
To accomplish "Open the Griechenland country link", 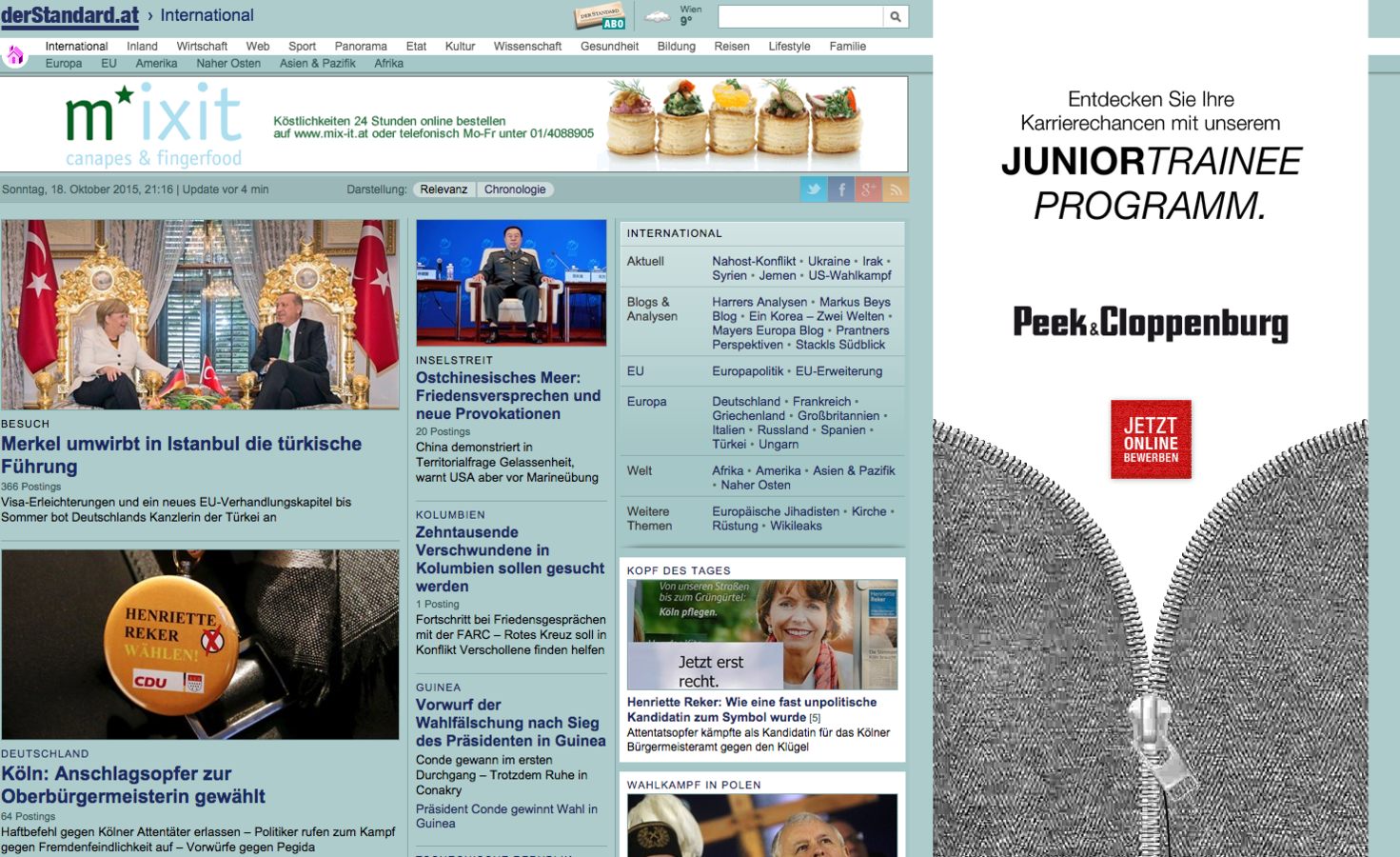I will [749, 416].
